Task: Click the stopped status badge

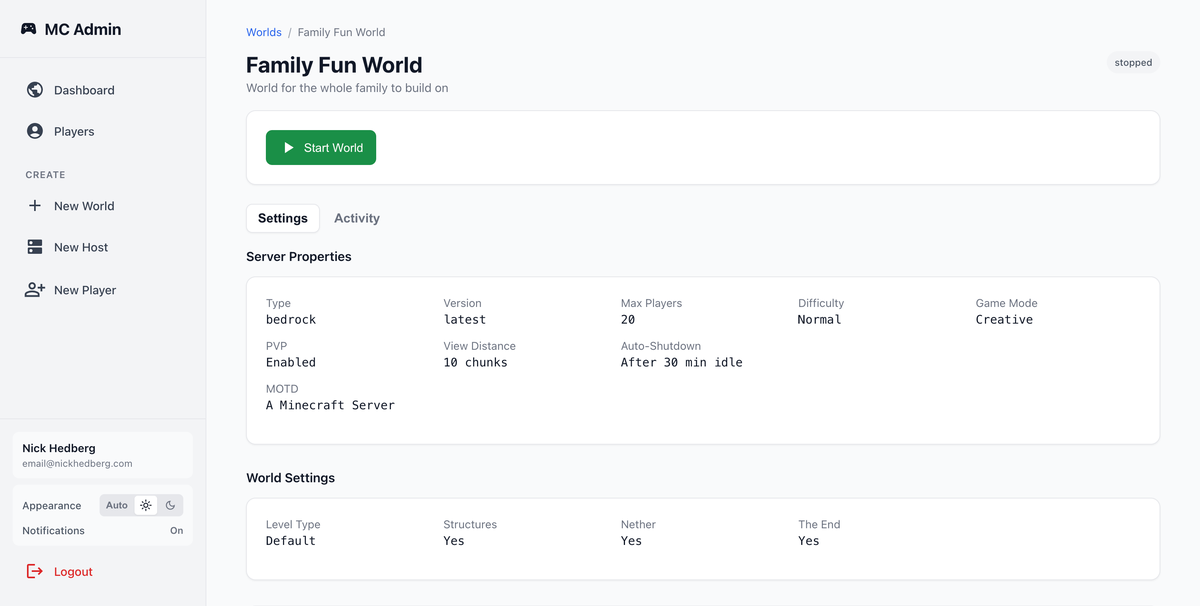Action: 1132,62
